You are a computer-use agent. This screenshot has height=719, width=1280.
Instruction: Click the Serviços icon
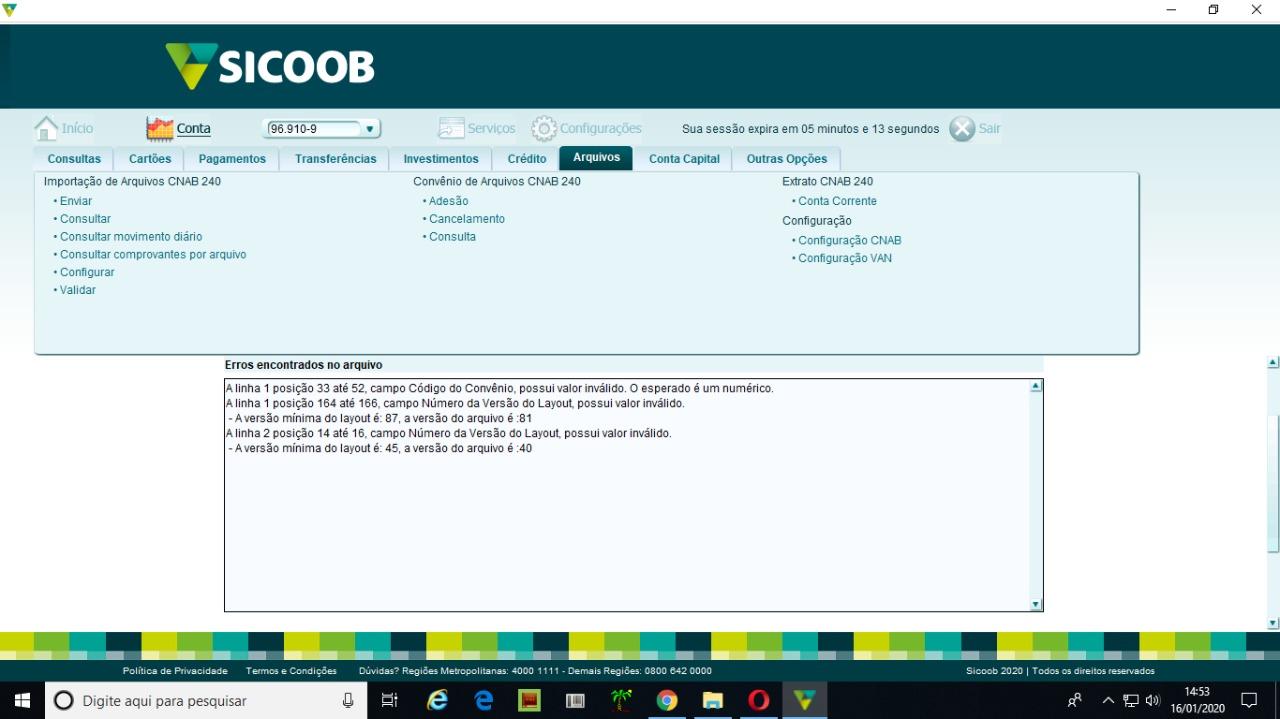tap(451, 128)
